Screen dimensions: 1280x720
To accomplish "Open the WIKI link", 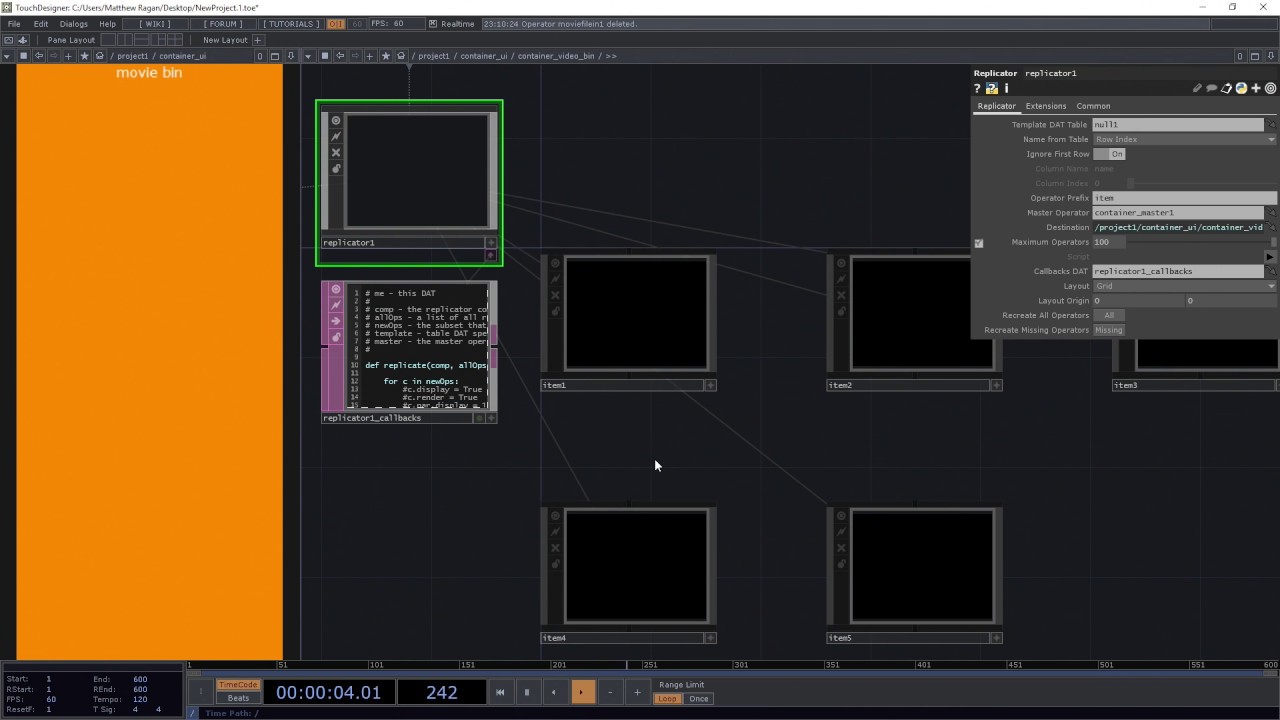I will pos(153,24).
